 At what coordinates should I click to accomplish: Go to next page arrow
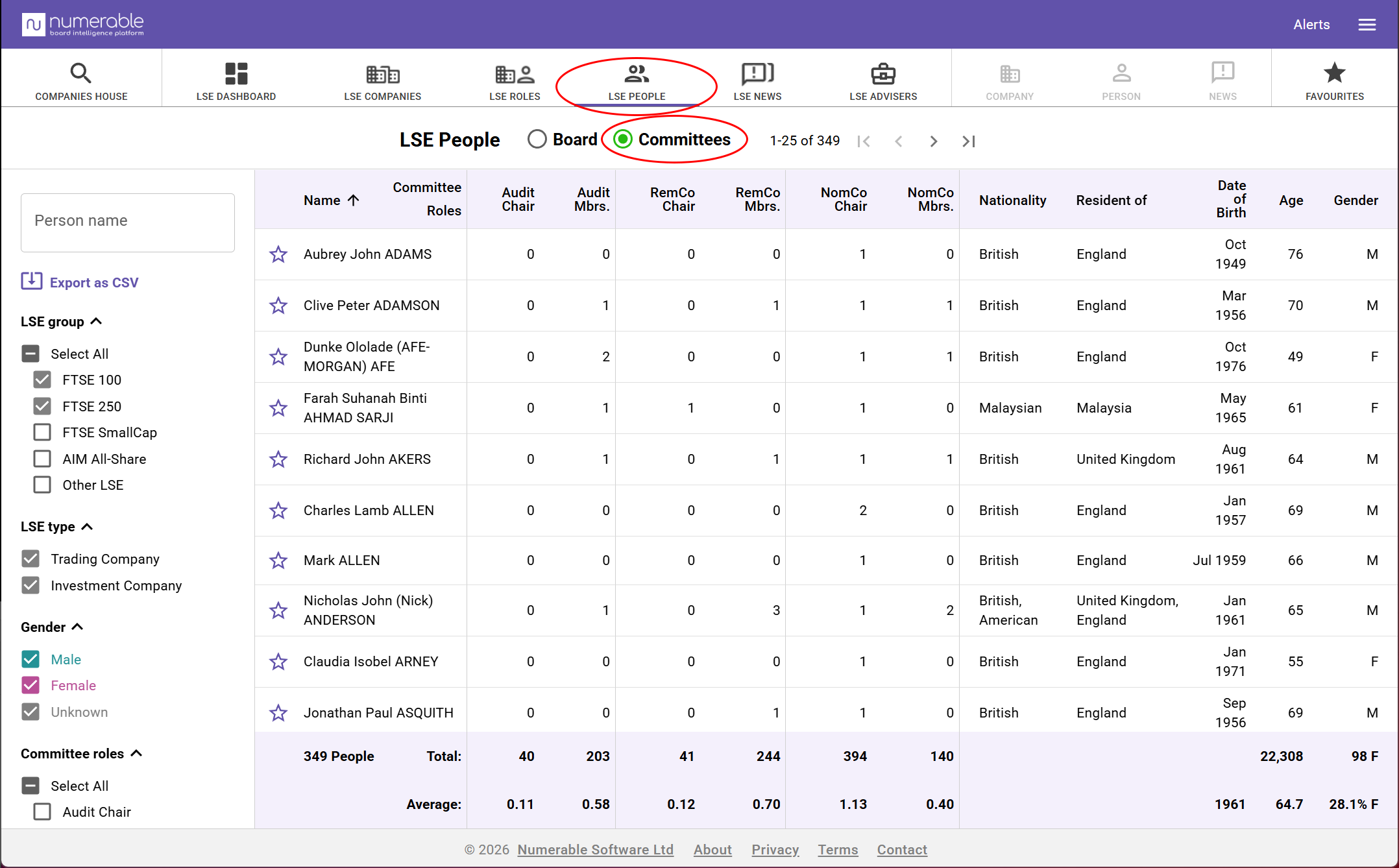(933, 141)
